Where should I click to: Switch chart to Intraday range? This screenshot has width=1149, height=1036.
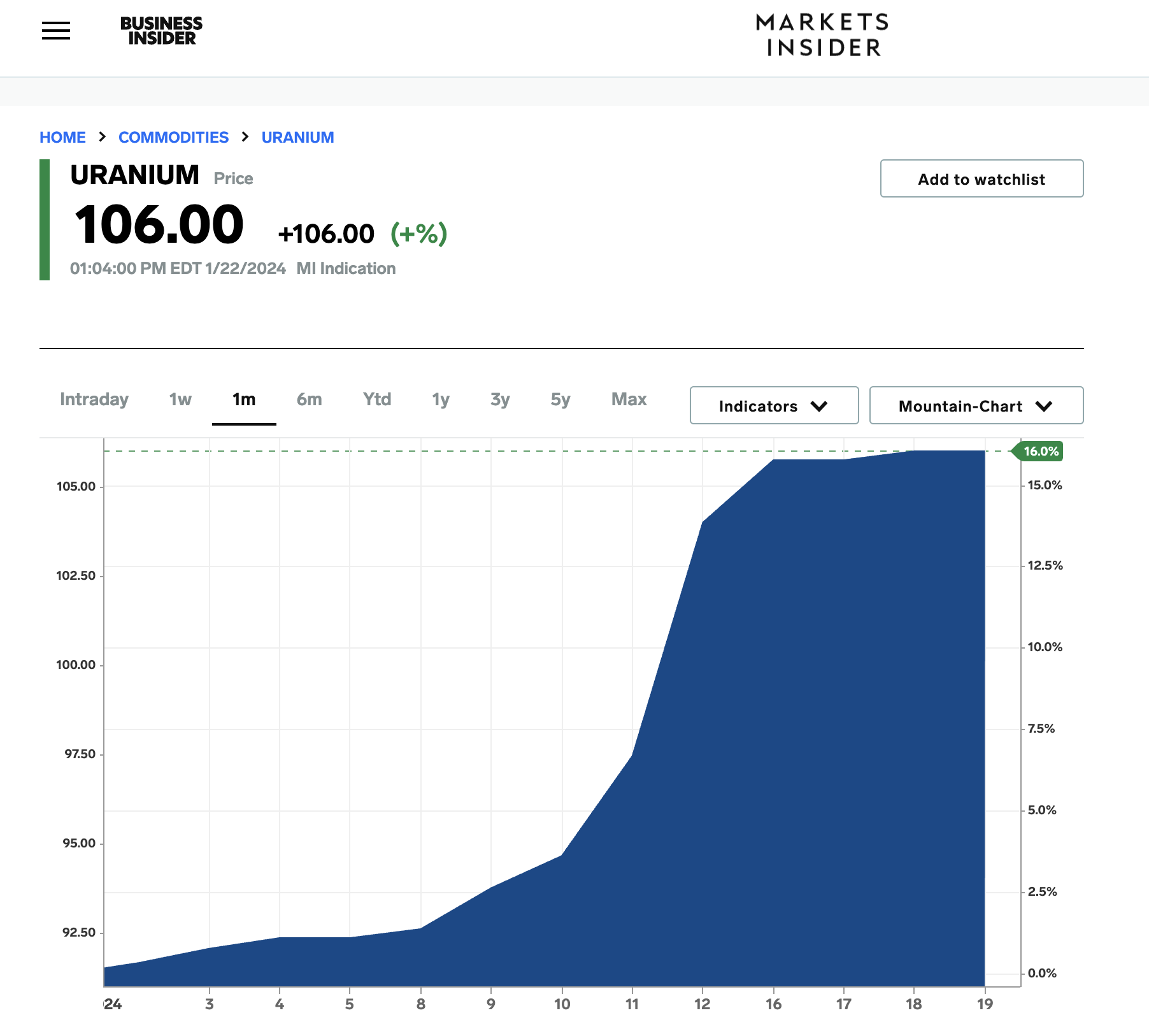(94, 399)
